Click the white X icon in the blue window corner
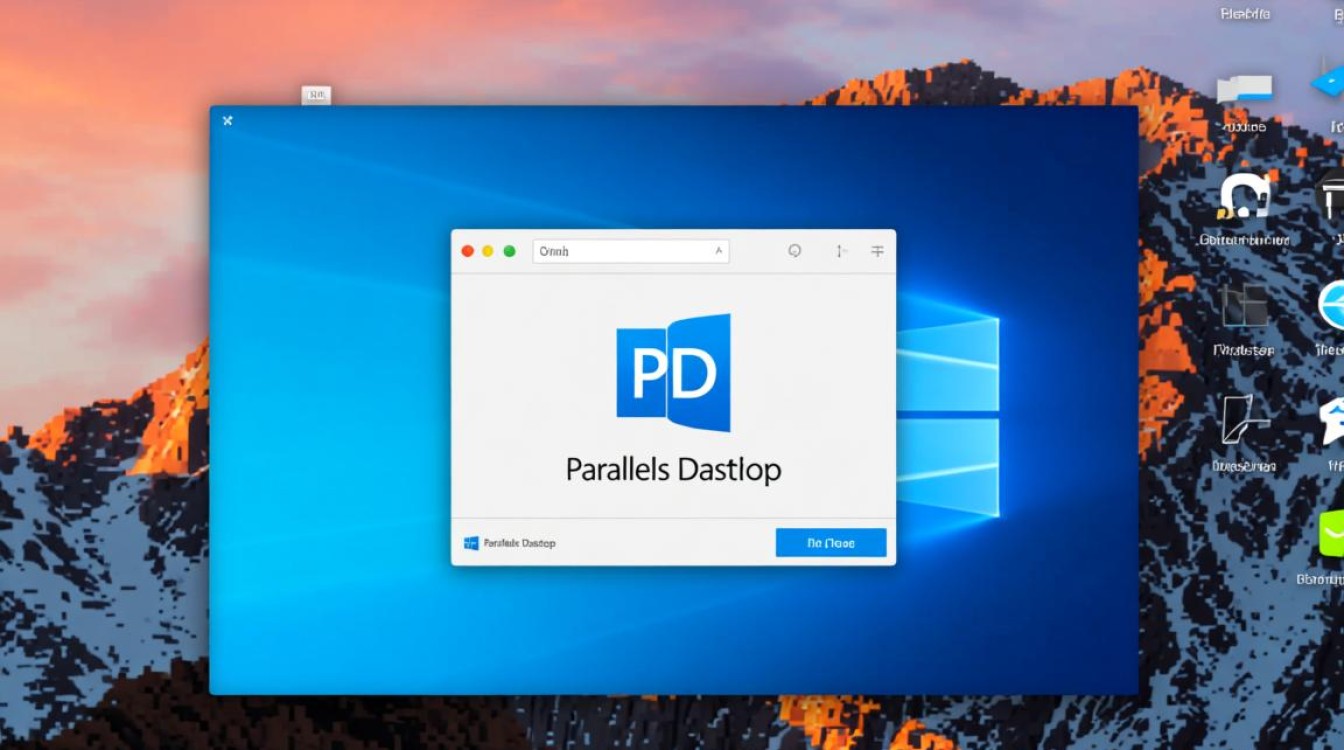This screenshot has width=1344, height=750. tap(228, 121)
